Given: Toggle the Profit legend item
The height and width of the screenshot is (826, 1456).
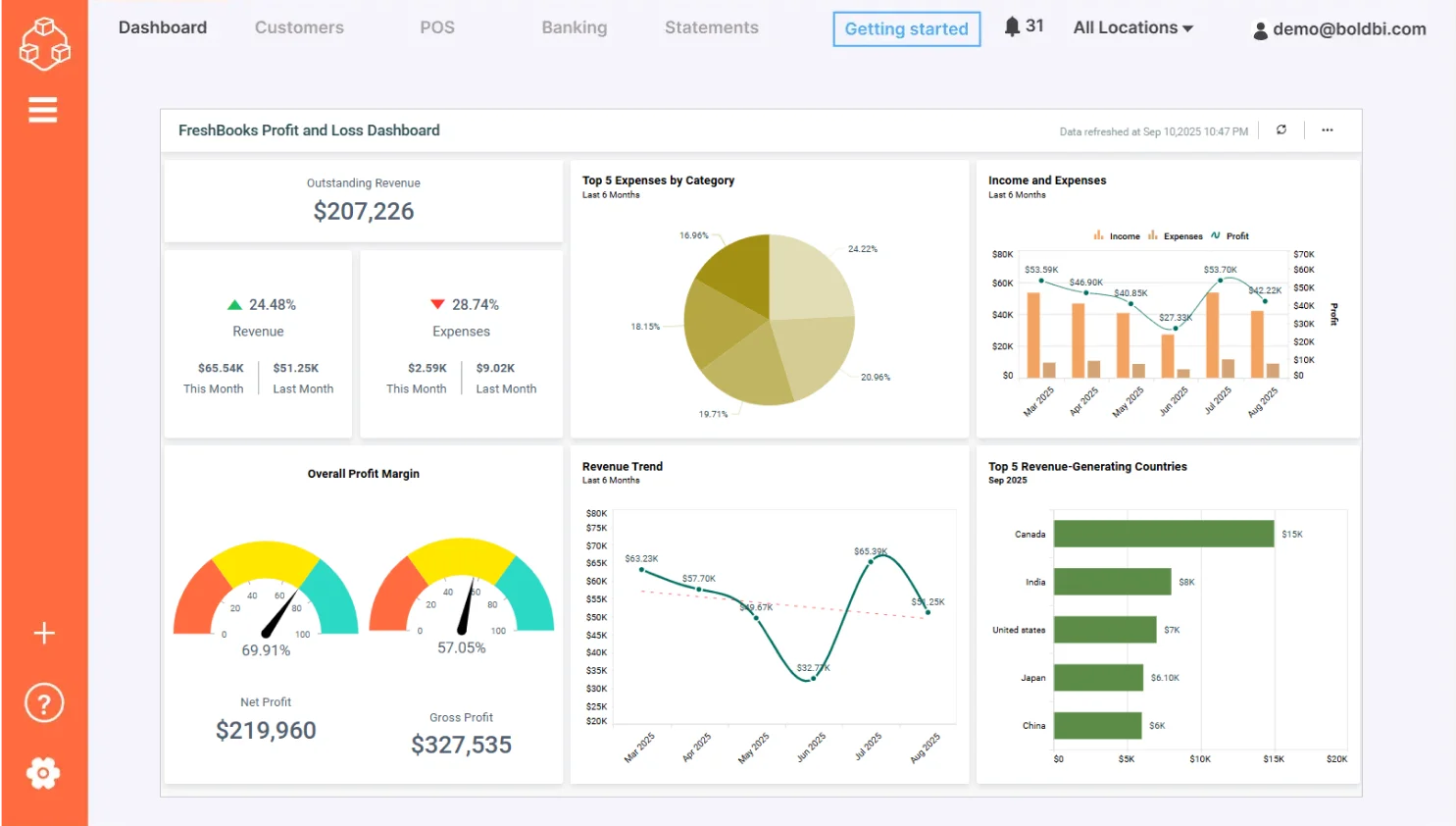Looking at the screenshot, I should point(1230,235).
